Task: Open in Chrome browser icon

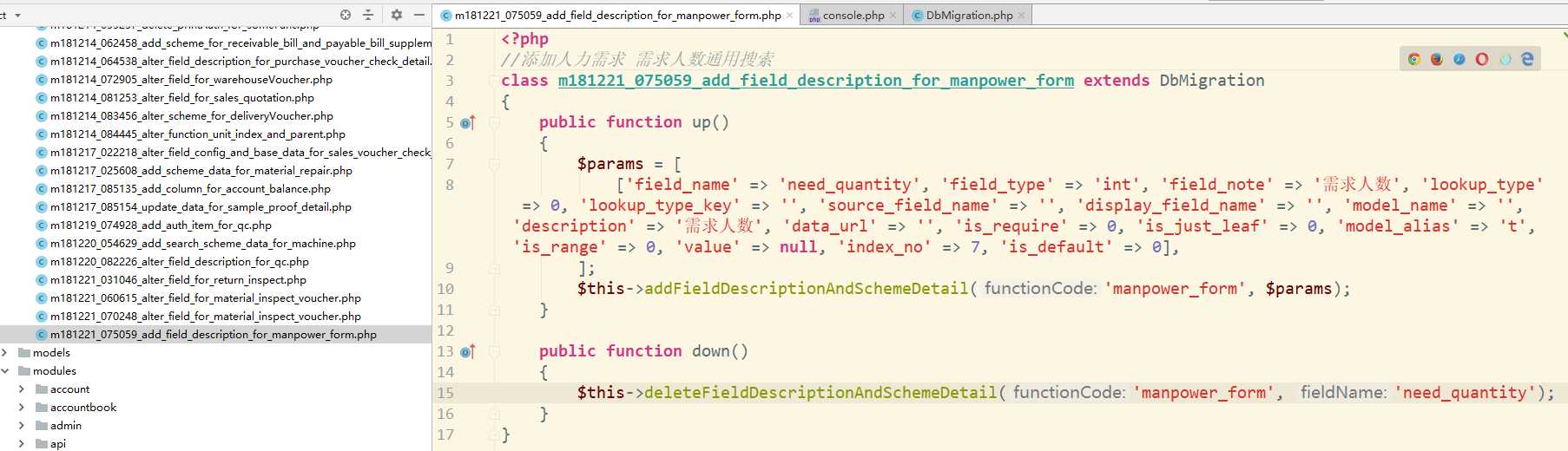Action: click(1414, 59)
